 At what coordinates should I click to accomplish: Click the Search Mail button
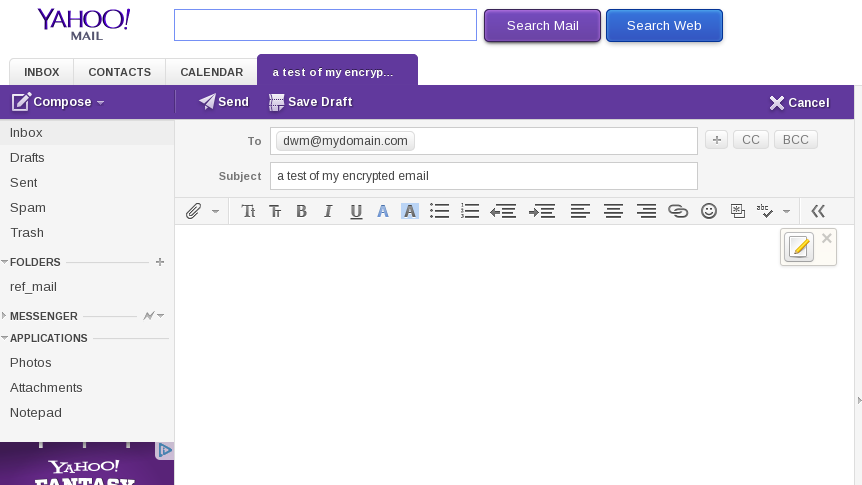coord(542,25)
